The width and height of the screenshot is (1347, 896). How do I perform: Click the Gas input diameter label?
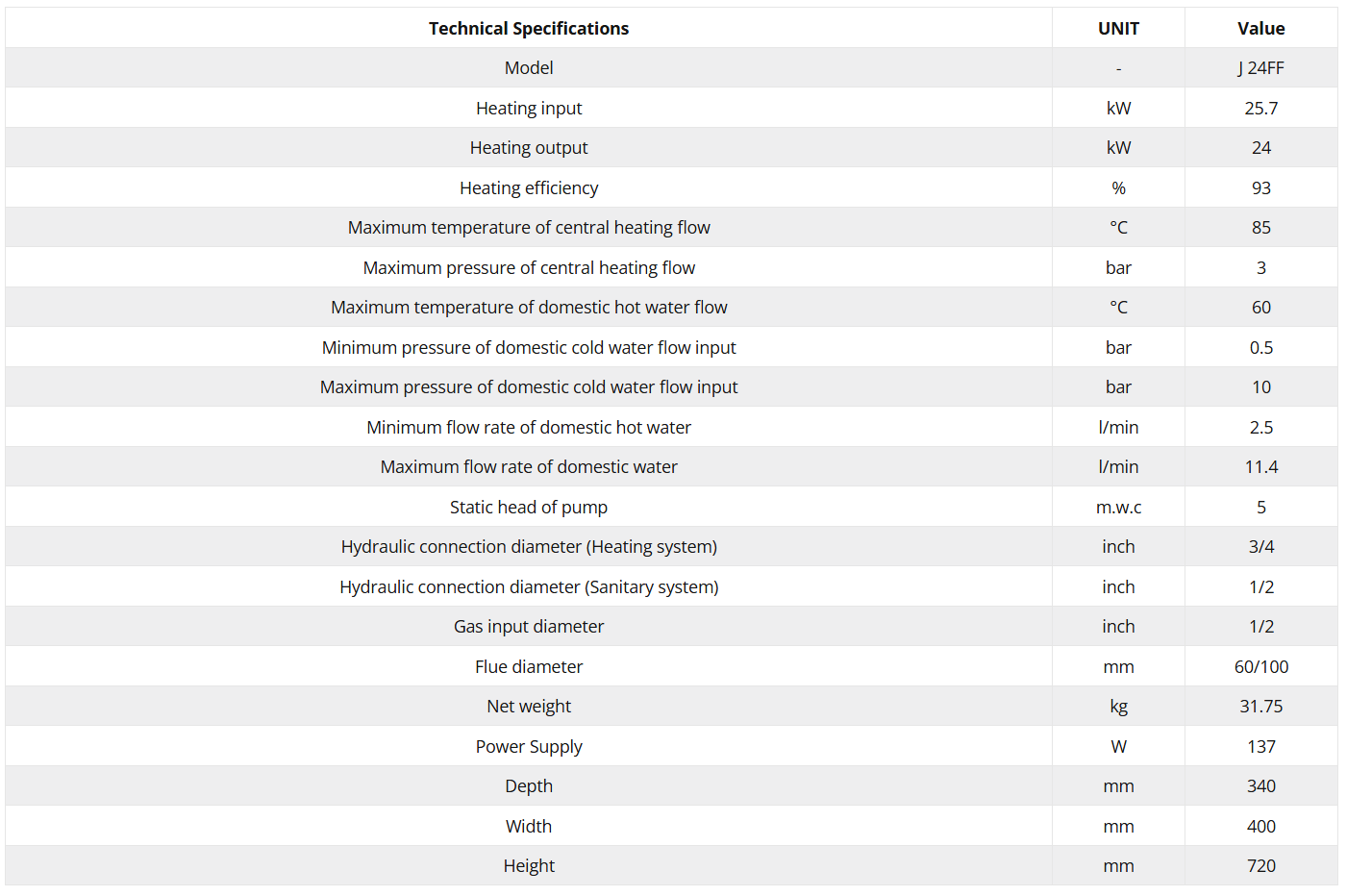529,627
